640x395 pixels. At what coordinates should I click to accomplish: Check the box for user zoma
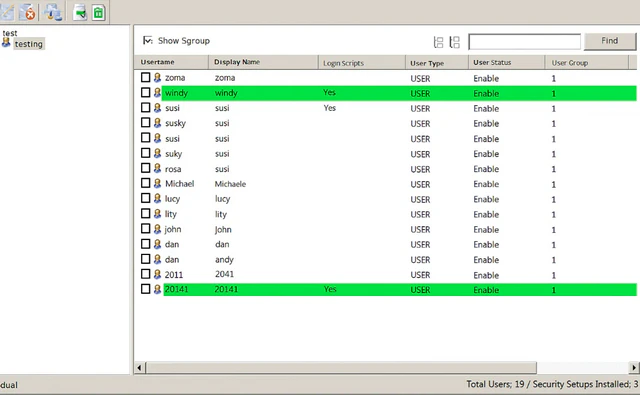145,77
